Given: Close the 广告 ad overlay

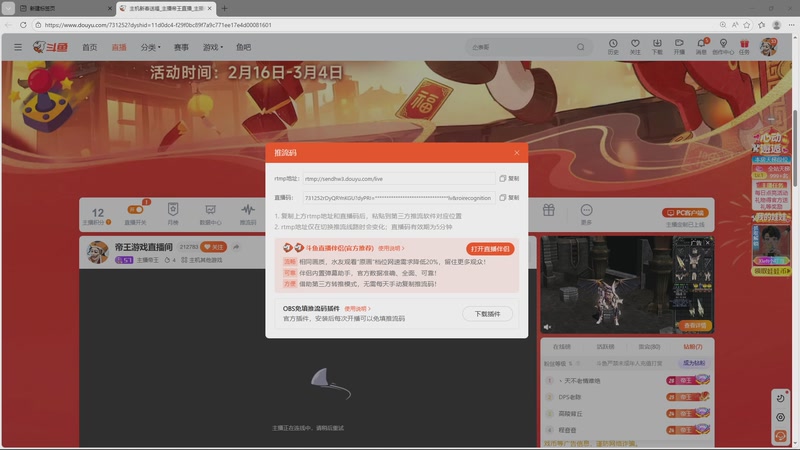Looking at the screenshot, I should tap(707, 243).
